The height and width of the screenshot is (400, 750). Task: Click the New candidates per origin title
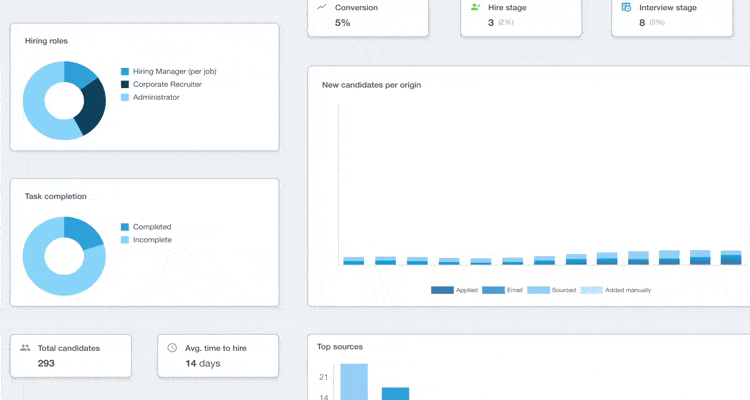click(x=372, y=85)
